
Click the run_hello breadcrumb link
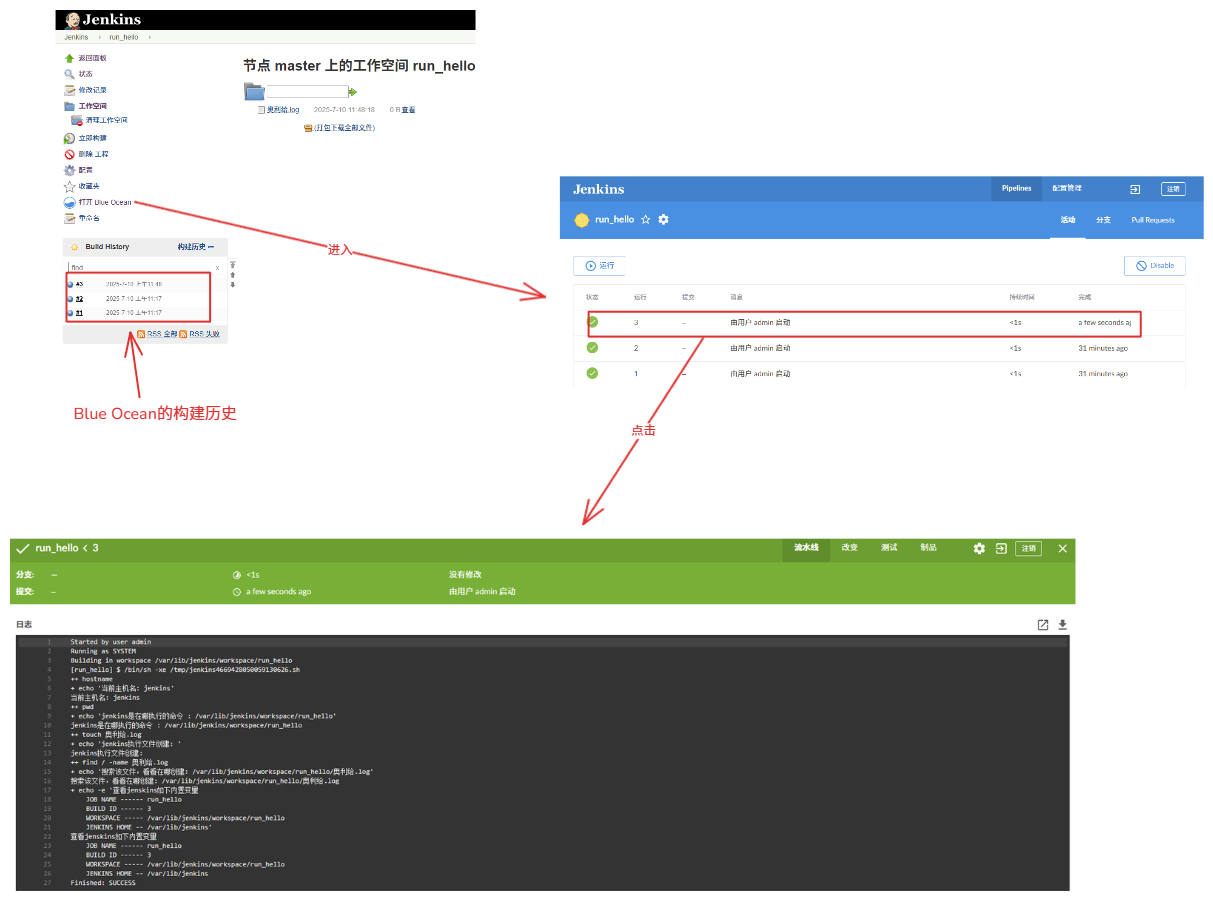pos(123,37)
